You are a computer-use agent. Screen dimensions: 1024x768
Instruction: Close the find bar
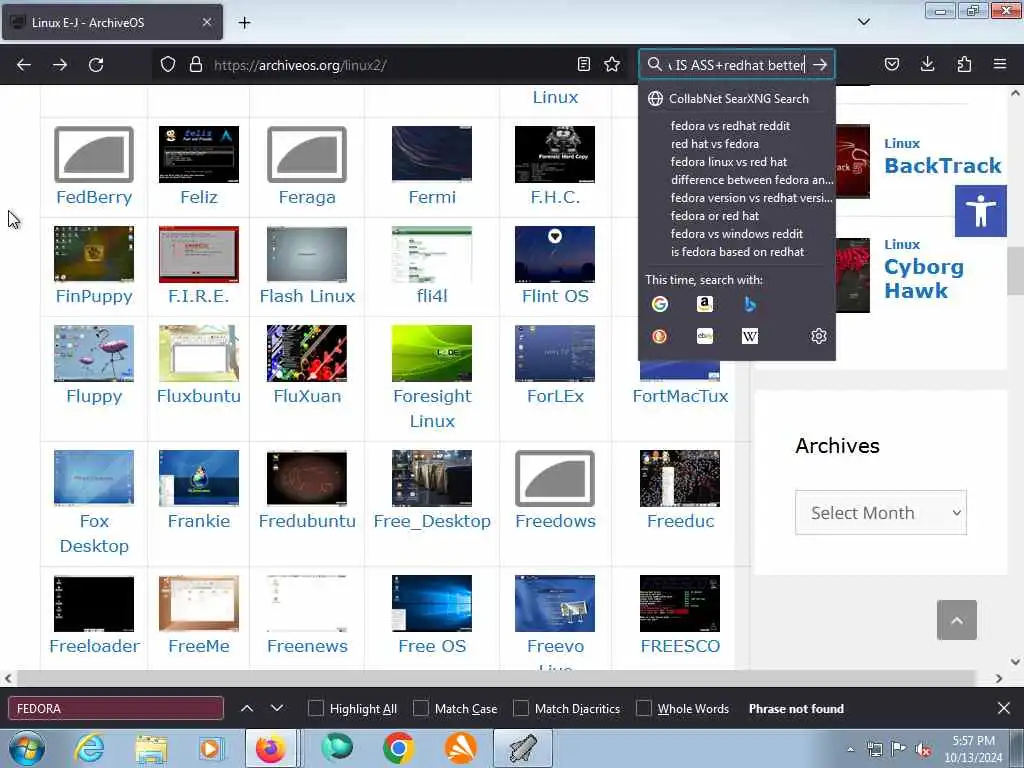coord(1004,708)
